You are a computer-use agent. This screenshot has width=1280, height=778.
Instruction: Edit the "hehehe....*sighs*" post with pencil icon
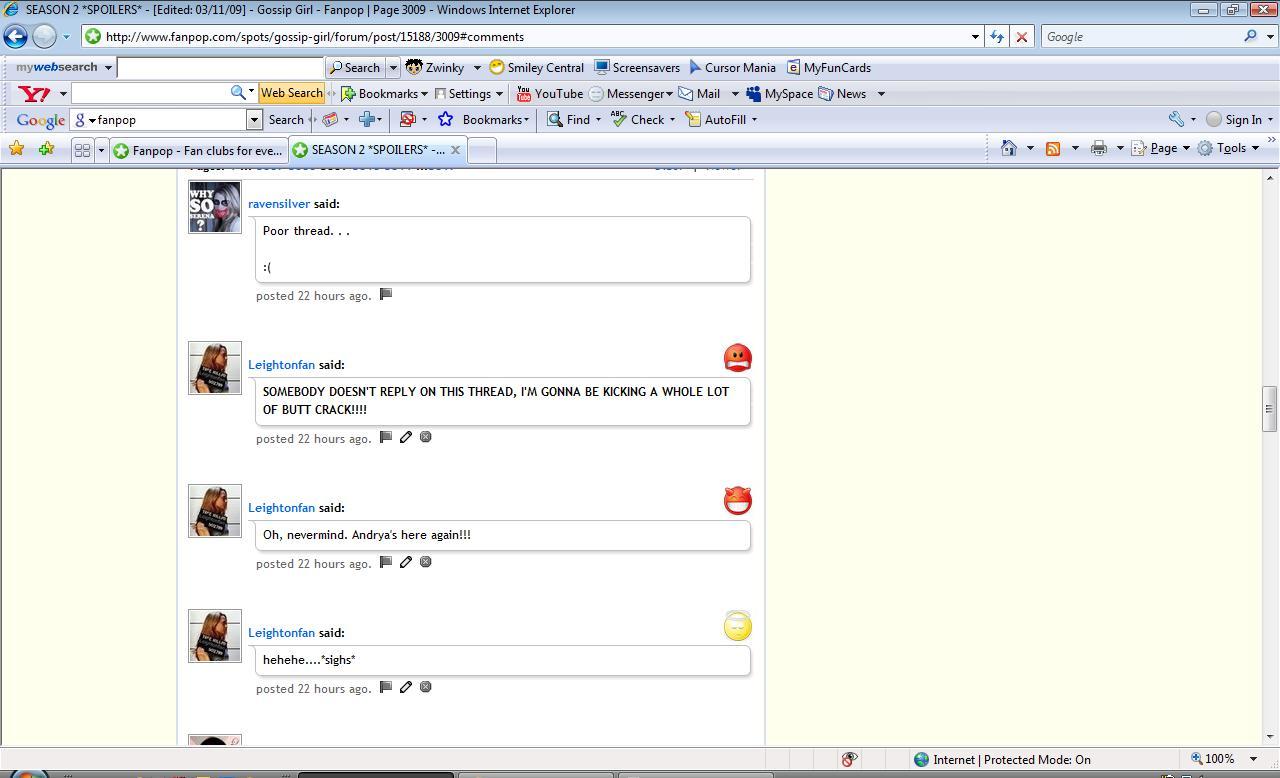[x=406, y=687]
